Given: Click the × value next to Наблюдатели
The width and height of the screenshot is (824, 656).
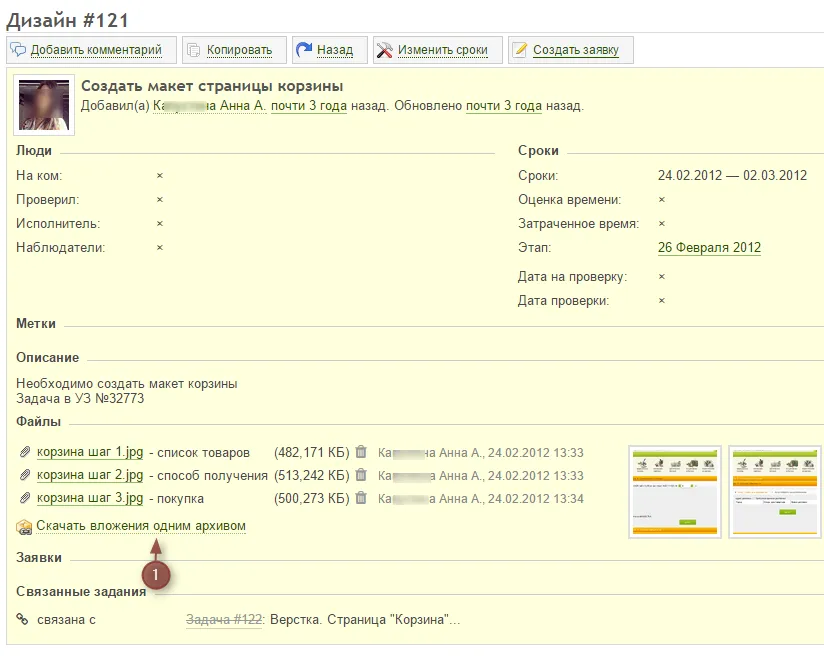Looking at the screenshot, I should point(160,248).
